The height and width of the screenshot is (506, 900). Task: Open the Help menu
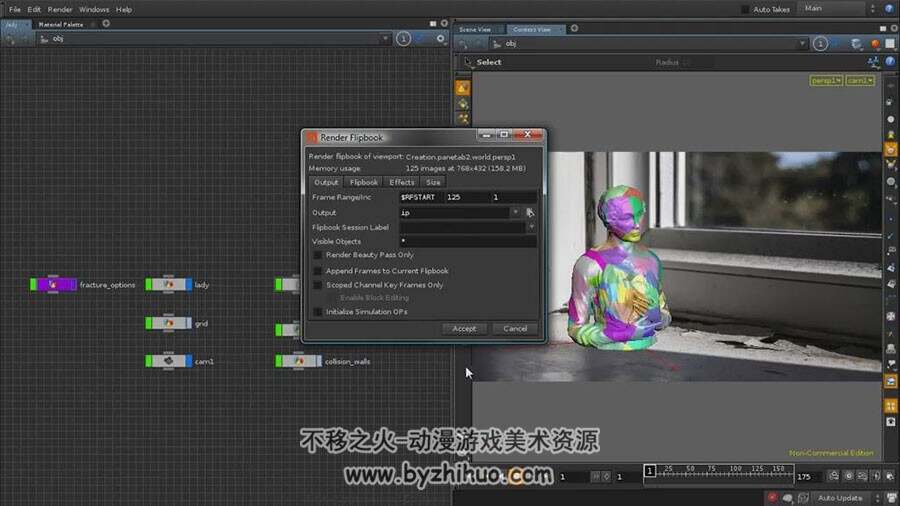pos(123,9)
